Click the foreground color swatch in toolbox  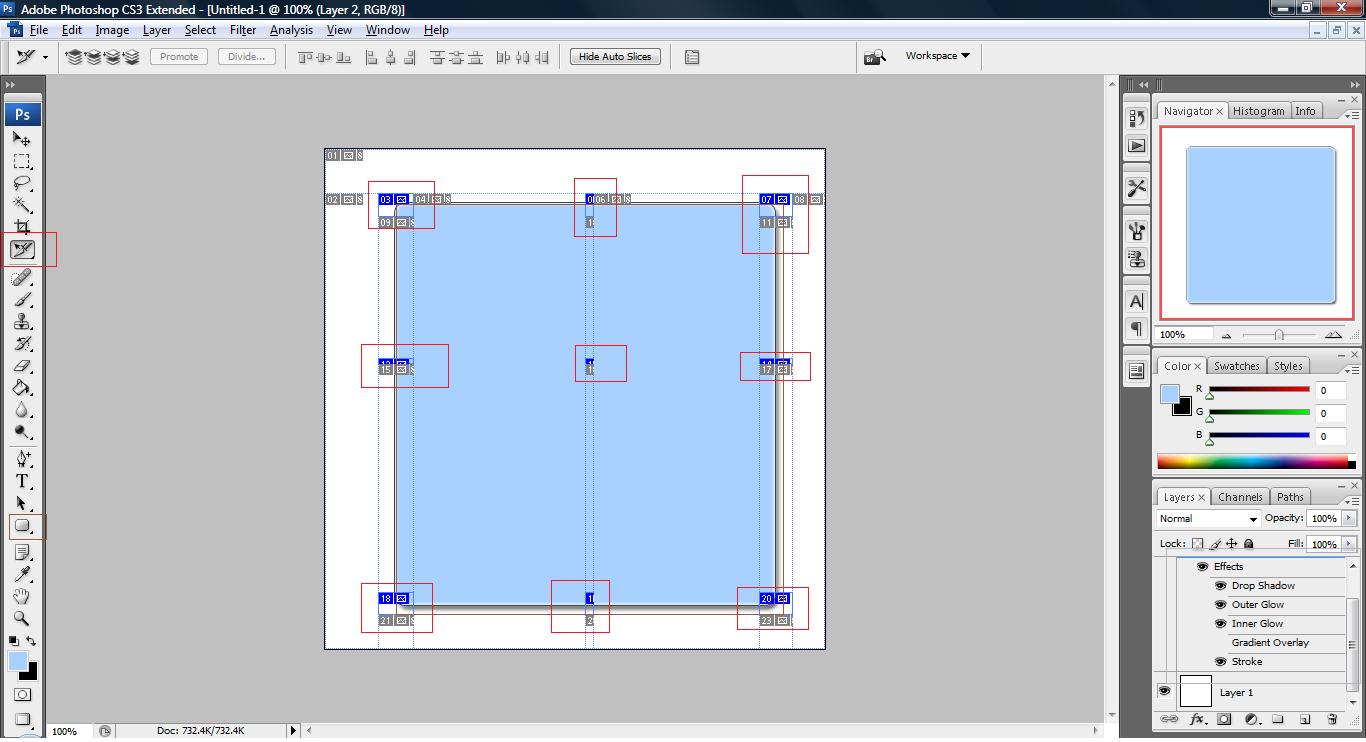click(x=18, y=661)
